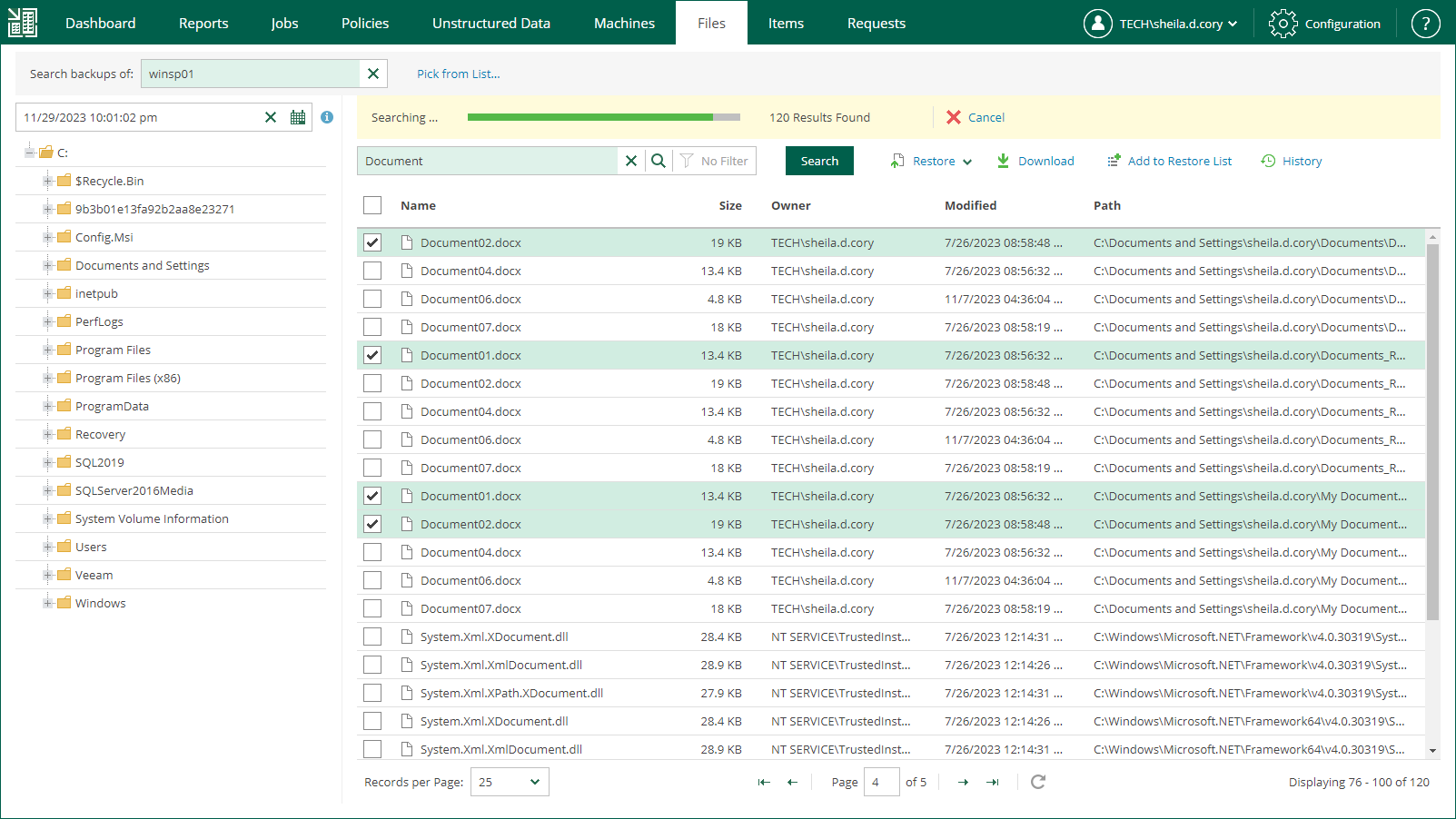Viewport: 1456px width, 819px height.
Task: Open History of file versions
Action: (x=1292, y=161)
